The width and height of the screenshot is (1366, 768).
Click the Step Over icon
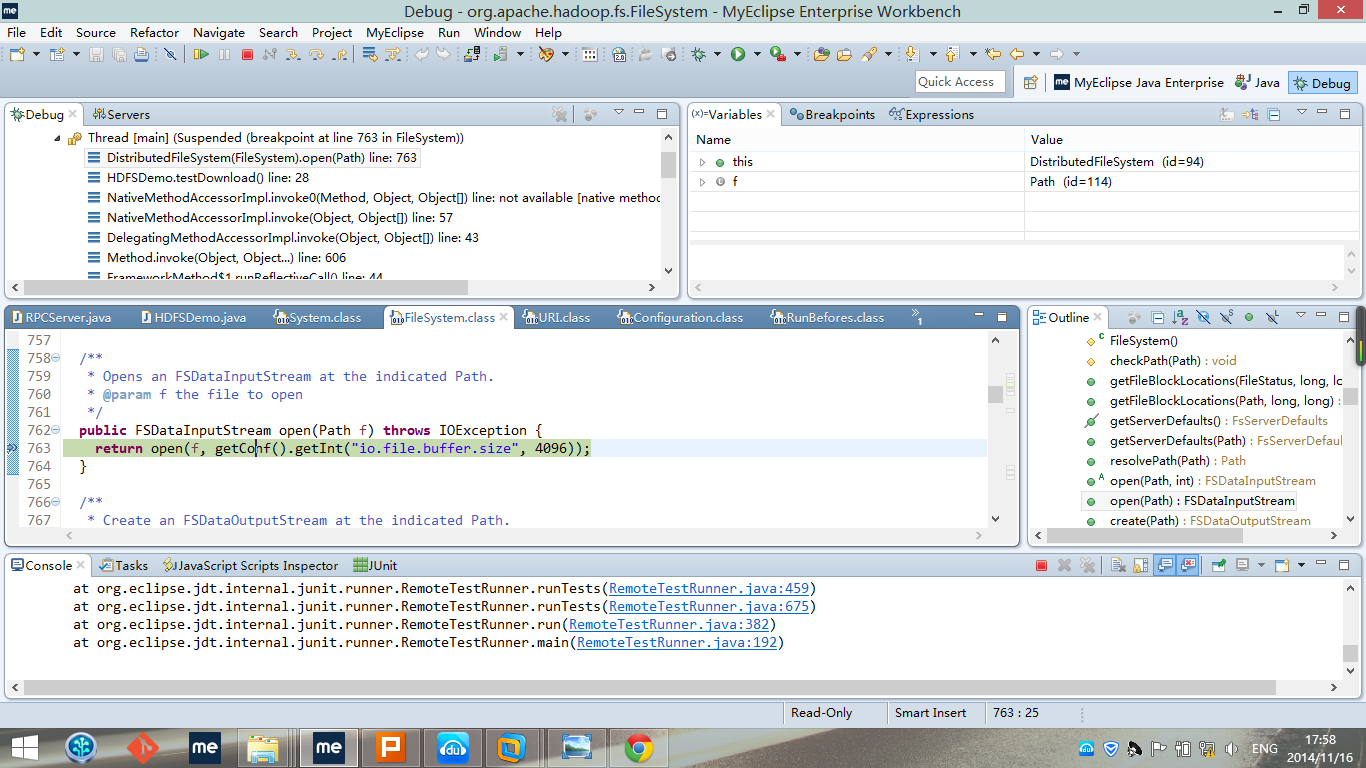point(316,54)
